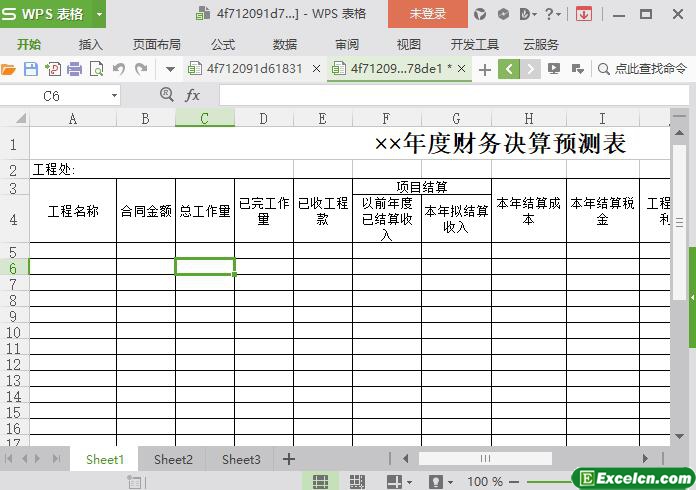Open the 开始 ribbon tab
Screen dimensions: 696x490
29,45
